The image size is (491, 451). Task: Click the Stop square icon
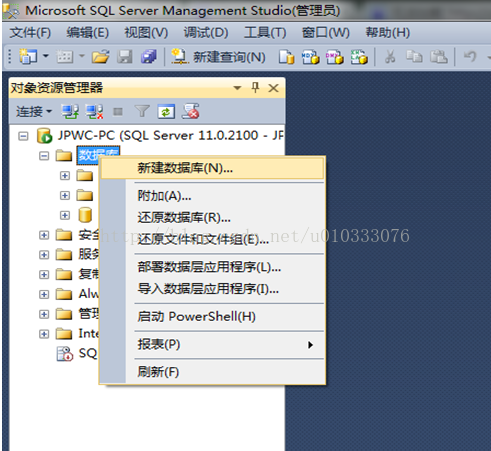tap(118, 112)
